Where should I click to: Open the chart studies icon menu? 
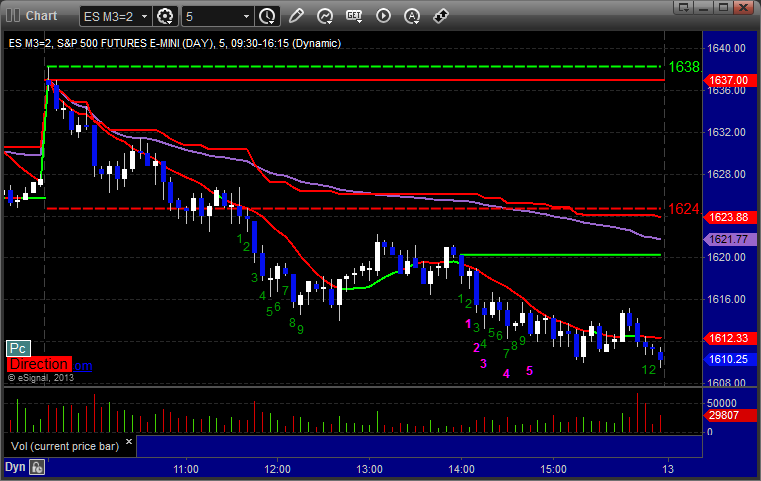(325, 16)
